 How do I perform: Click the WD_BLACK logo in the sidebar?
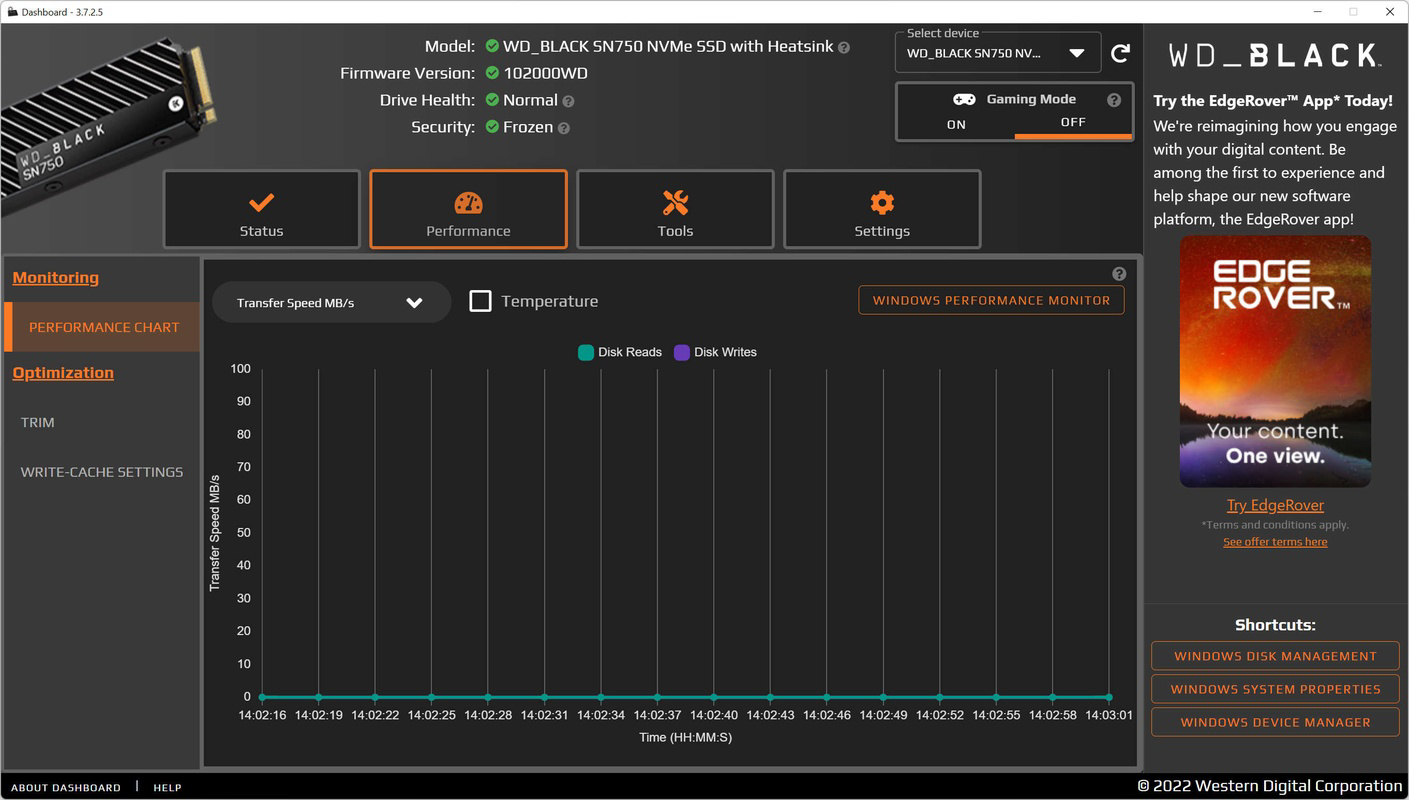click(x=1275, y=55)
